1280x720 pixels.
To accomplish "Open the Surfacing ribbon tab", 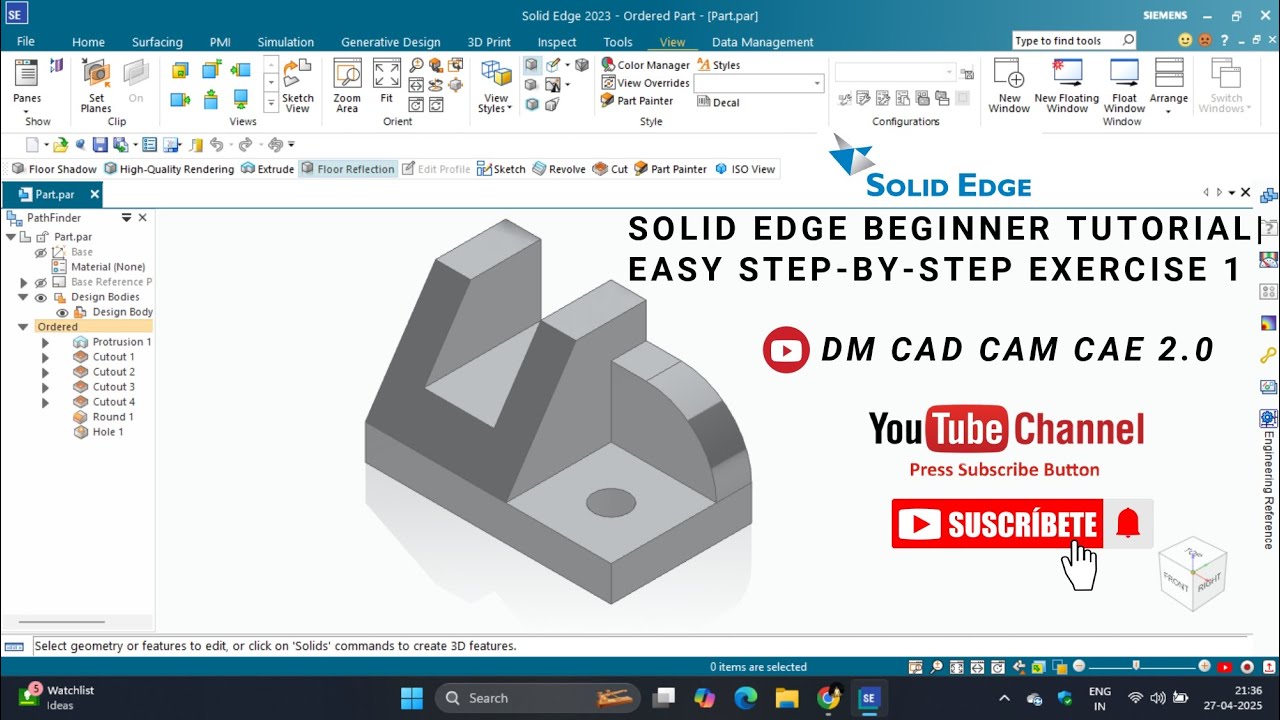I will 157,42.
